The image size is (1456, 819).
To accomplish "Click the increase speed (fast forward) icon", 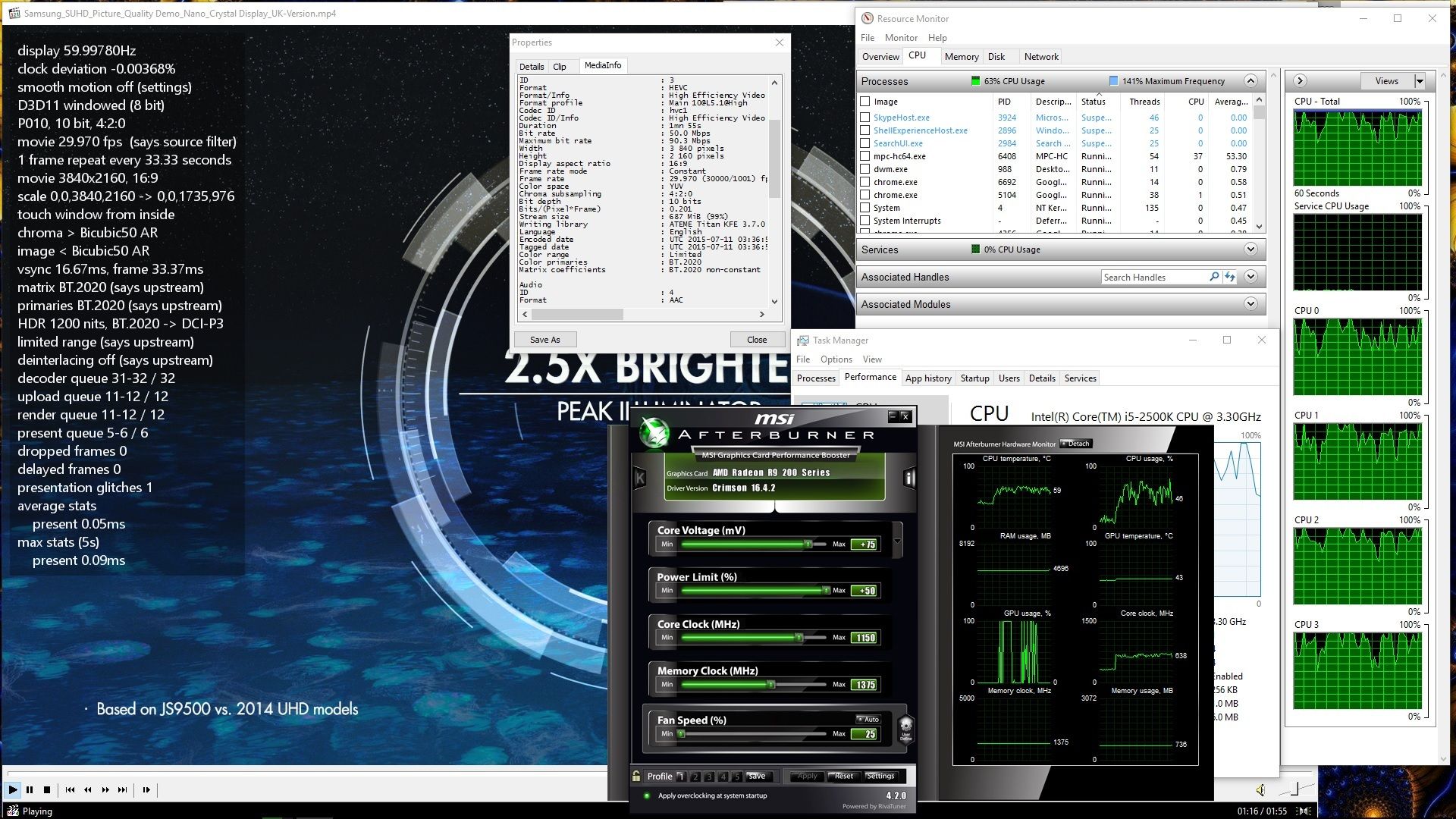I will [105, 789].
